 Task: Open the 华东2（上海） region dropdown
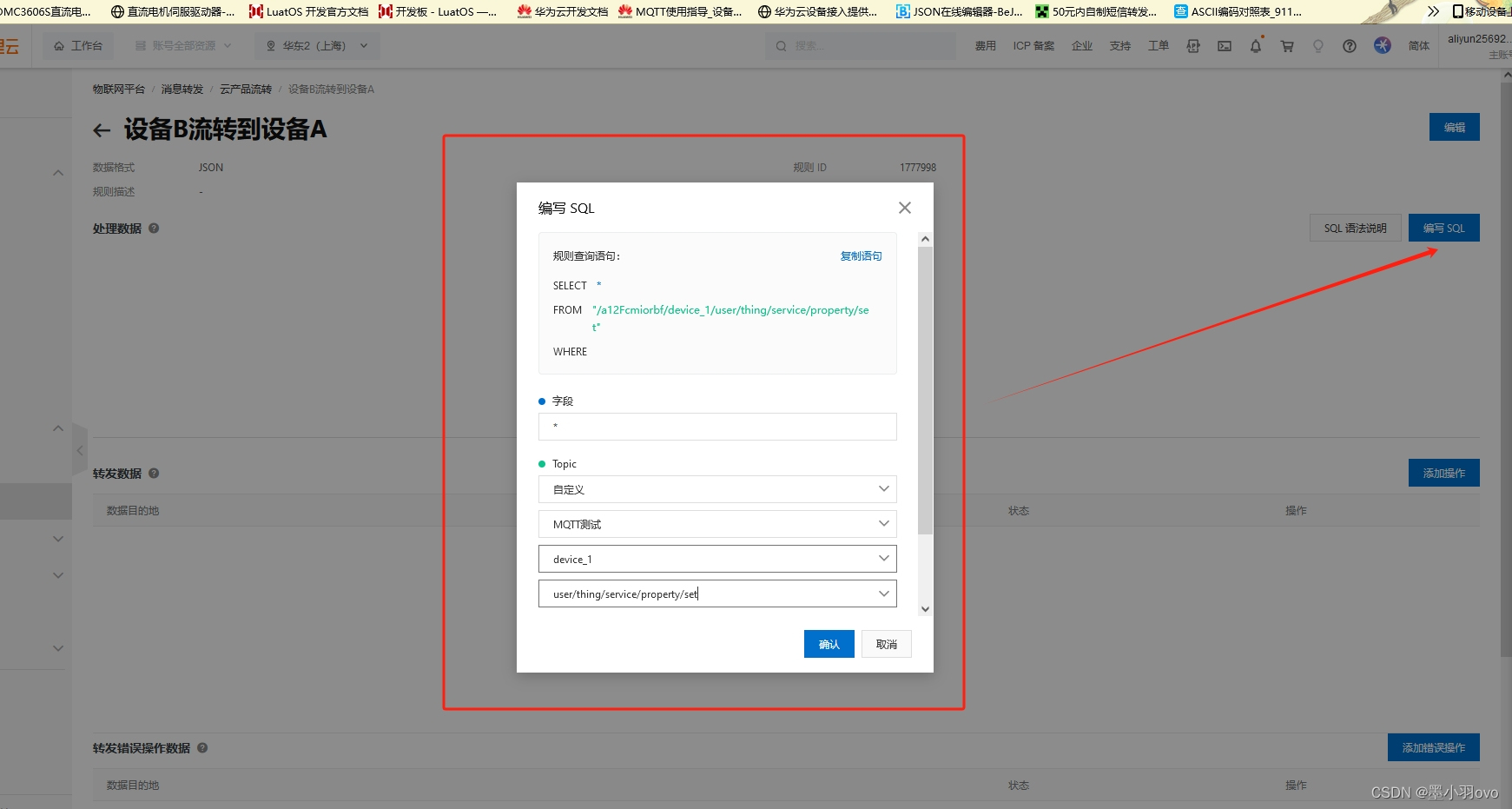click(x=317, y=46)
